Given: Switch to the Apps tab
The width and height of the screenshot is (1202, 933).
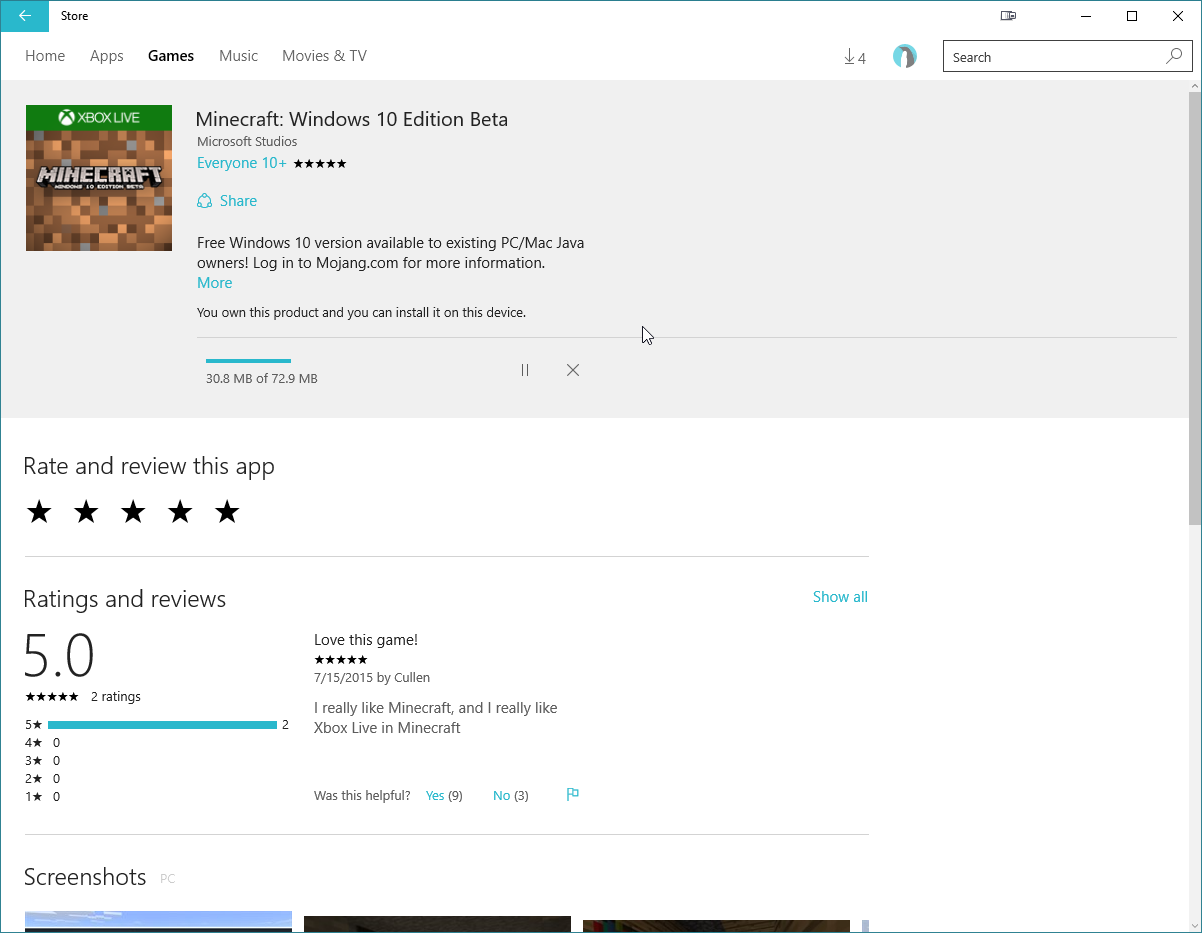Looking at the screenshot, I should tap(107, 56).
